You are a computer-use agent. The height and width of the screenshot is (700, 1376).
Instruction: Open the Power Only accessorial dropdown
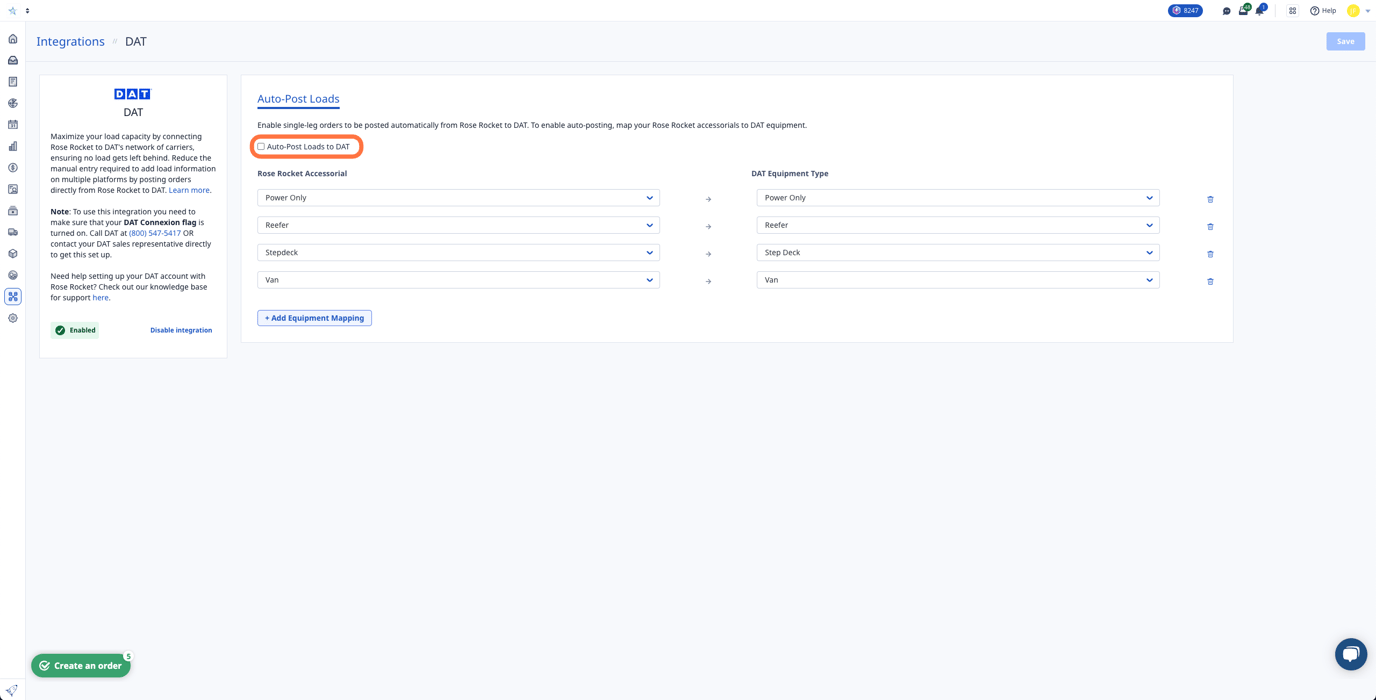[x=458, y=197]
